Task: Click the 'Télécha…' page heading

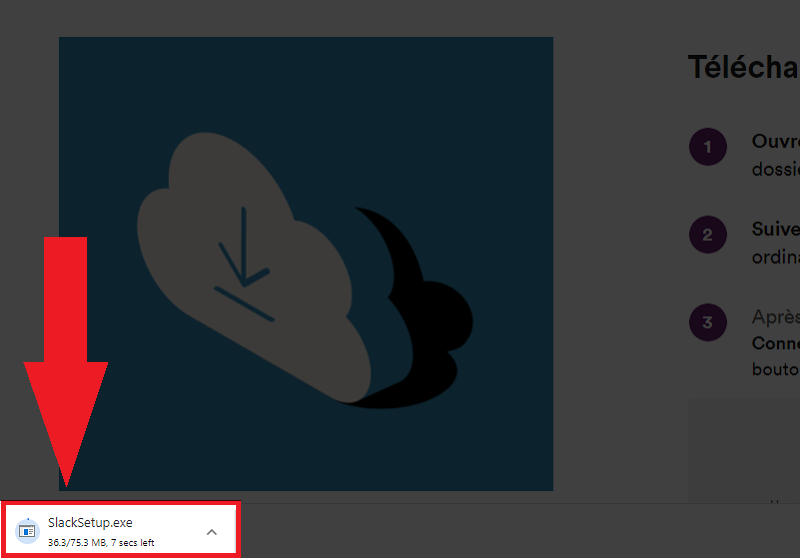Action: (x=743, y=68)
